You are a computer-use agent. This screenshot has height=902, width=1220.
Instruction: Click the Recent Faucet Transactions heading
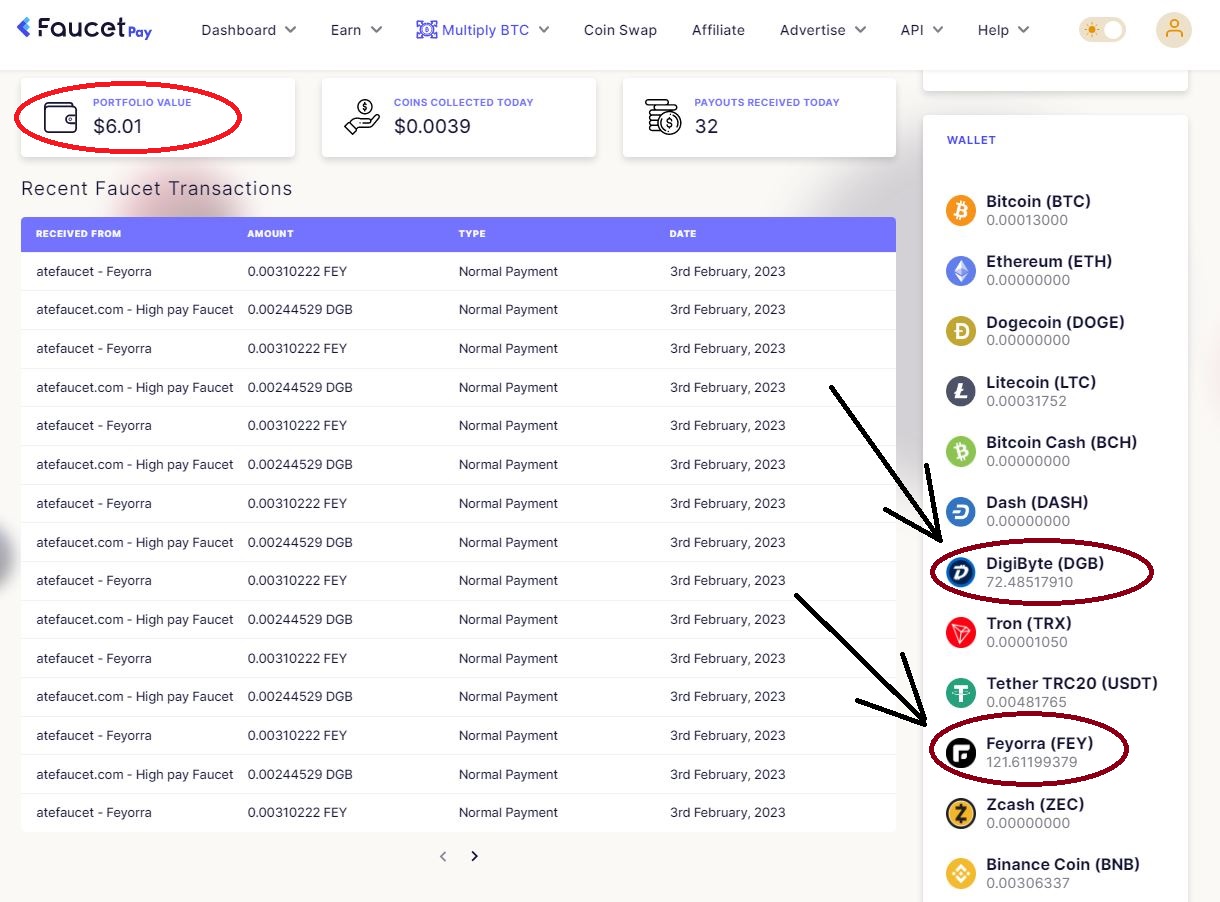click(x=157, y=189)
